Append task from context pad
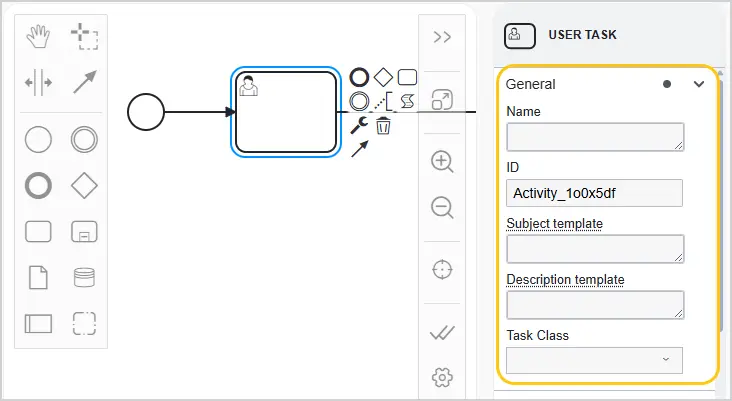The height and width of the screenshot is (401, 732). [x=407, y=77]
